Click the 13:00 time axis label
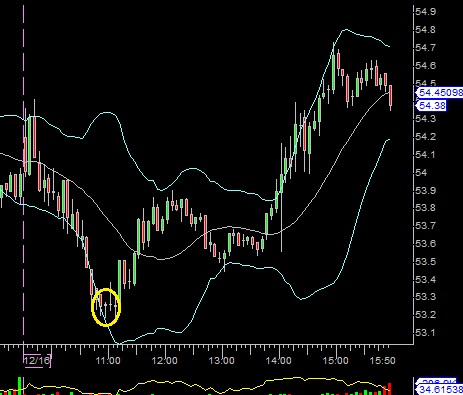463x395 pixels. point(222,361)
